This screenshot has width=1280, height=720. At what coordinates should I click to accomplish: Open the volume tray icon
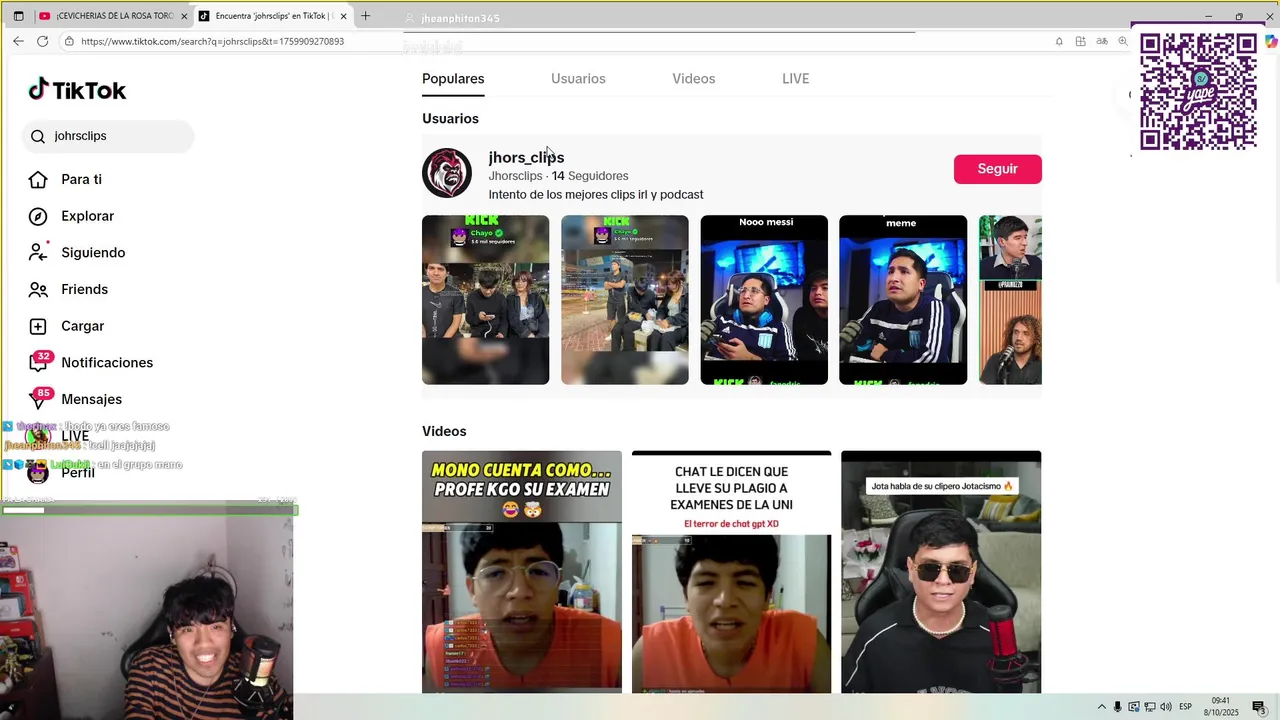(x=1166, y=707)
